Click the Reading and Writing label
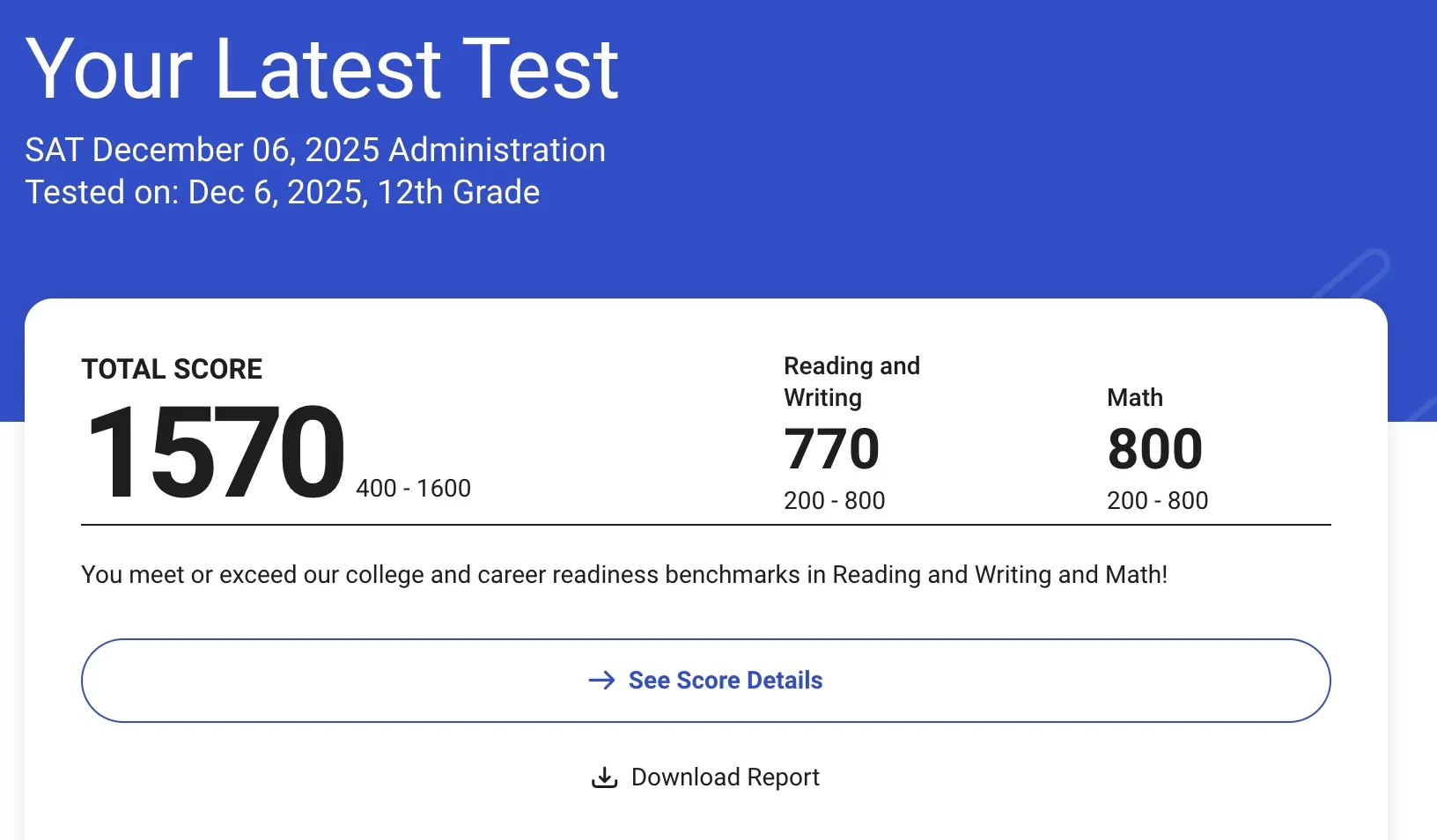Image resolution: width=1437 pixels, height=840 pixels. [851, 381]
